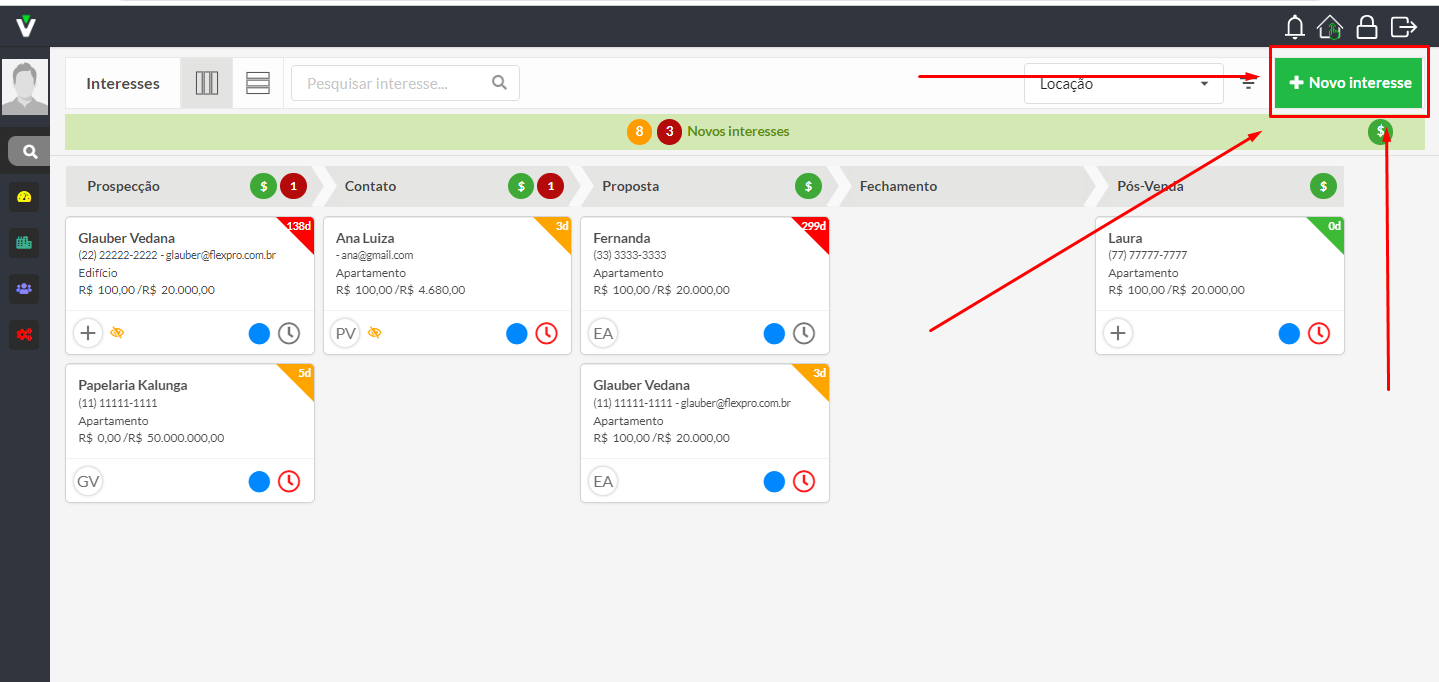
Task: Click GV avatar on Papelaria Kalunga card
Action: pyautogui.click(x=88, y=481)
